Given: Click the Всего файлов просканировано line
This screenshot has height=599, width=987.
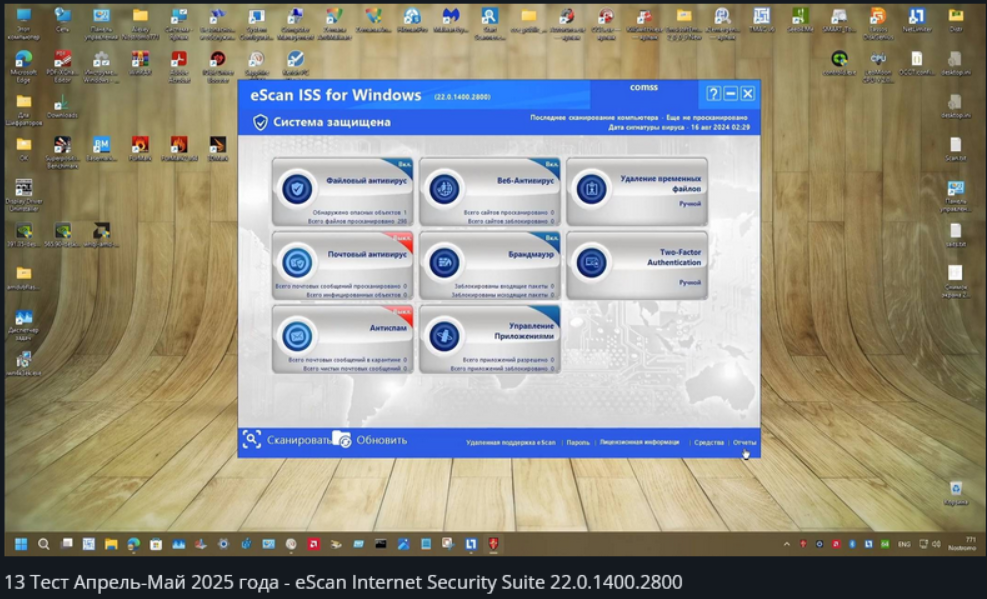Looking at the screenshot, I should [358, 221].
